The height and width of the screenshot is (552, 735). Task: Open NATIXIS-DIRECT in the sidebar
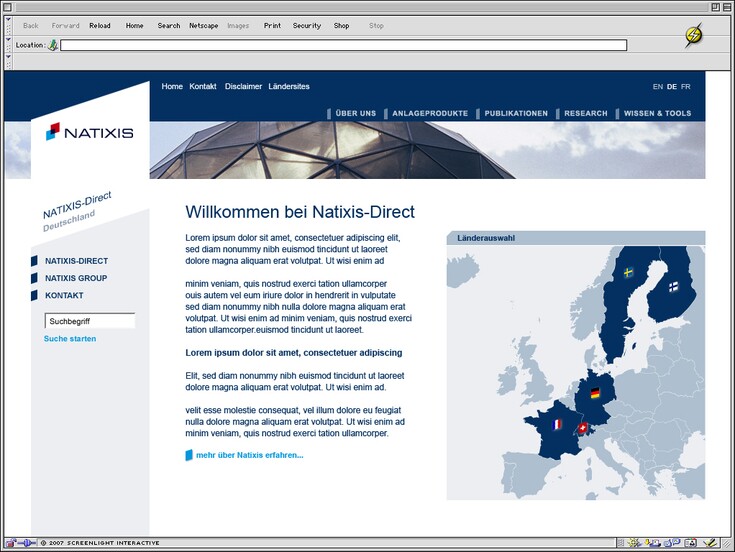pyautogui.click(x=76, y=261)
